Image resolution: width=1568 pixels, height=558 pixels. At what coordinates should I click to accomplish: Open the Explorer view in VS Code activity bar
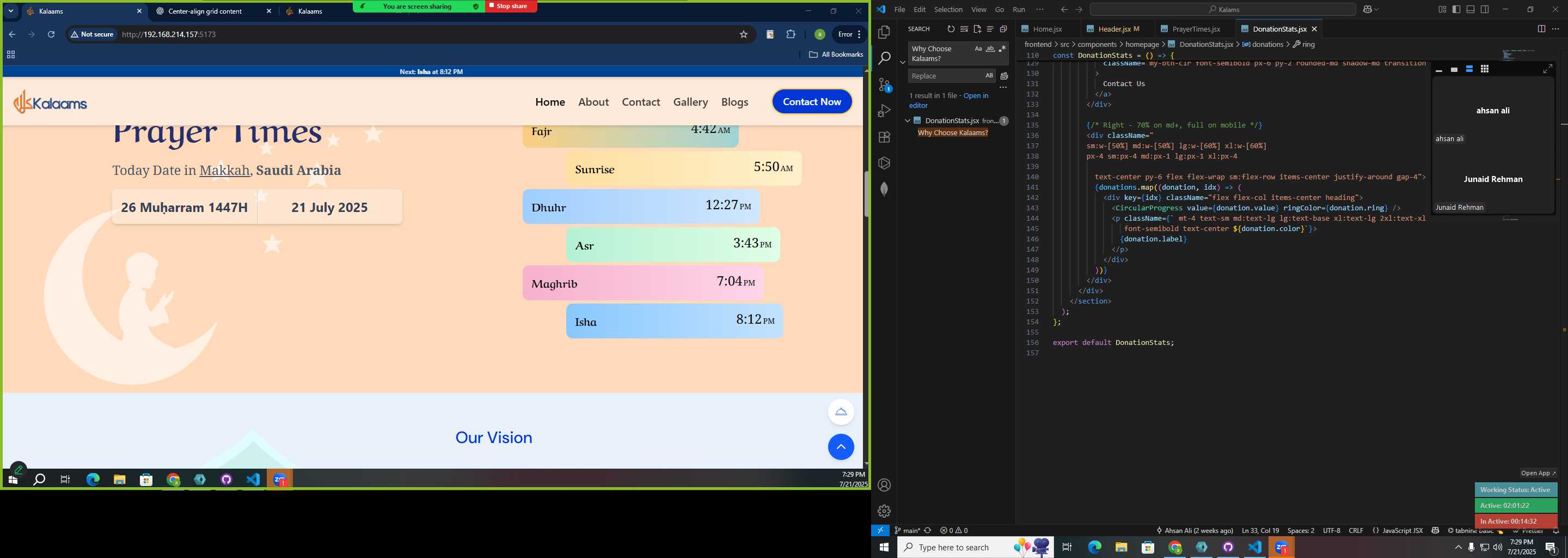[884, 32]
